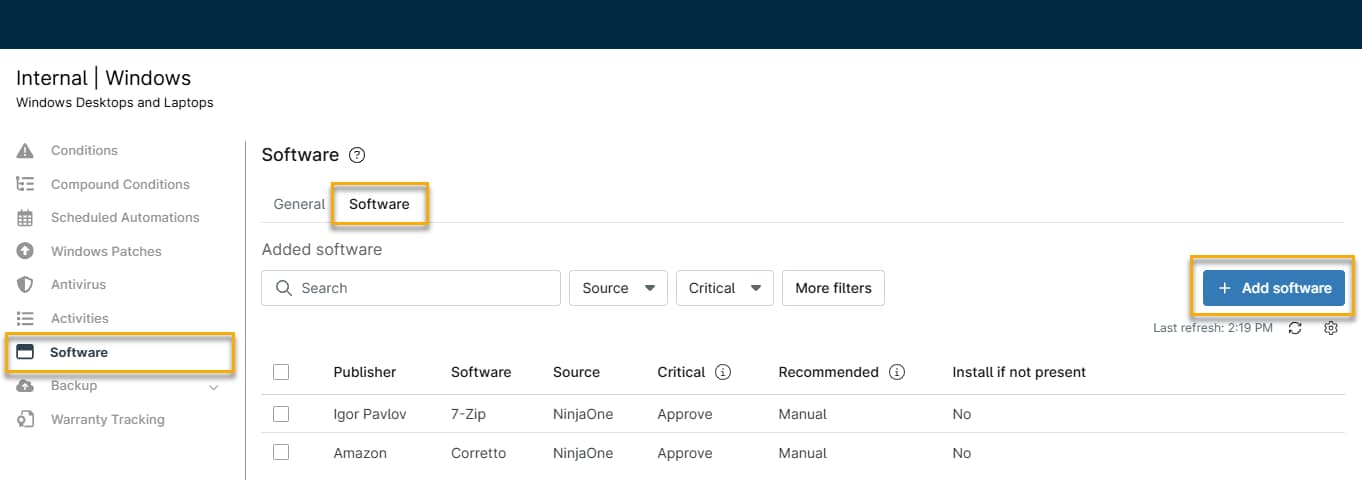
Task: Open table settings gear icon
Action: pos(1330,328)
